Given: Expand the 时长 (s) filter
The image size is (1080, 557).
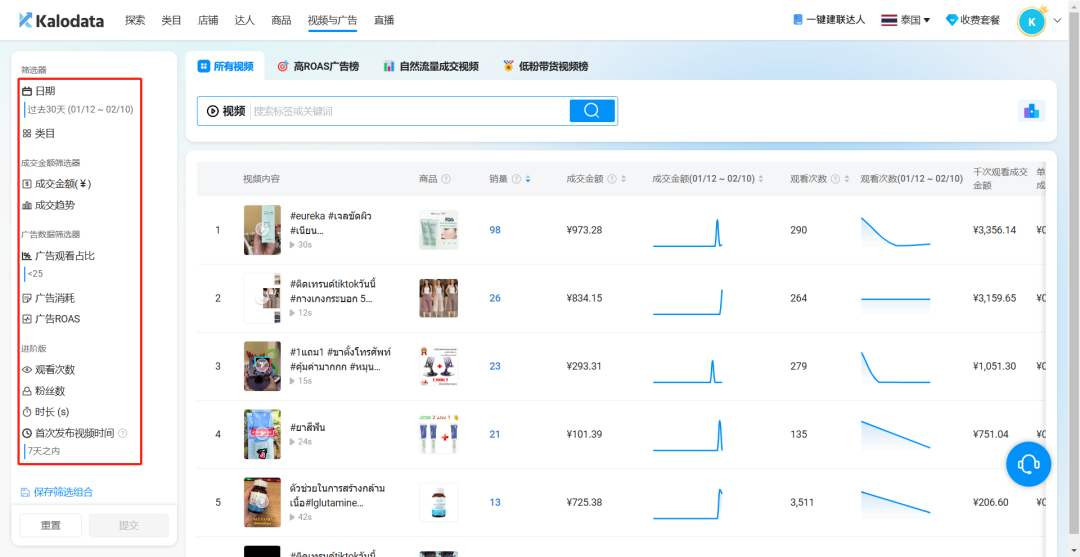Looking at the screenshot, I should point(45,412).
